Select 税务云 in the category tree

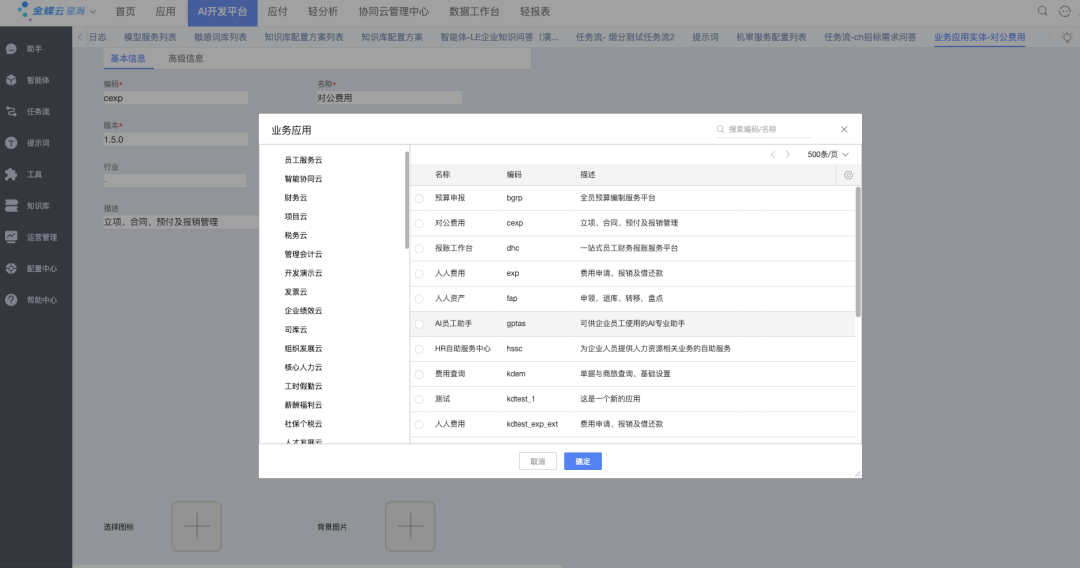click(295, 235)
